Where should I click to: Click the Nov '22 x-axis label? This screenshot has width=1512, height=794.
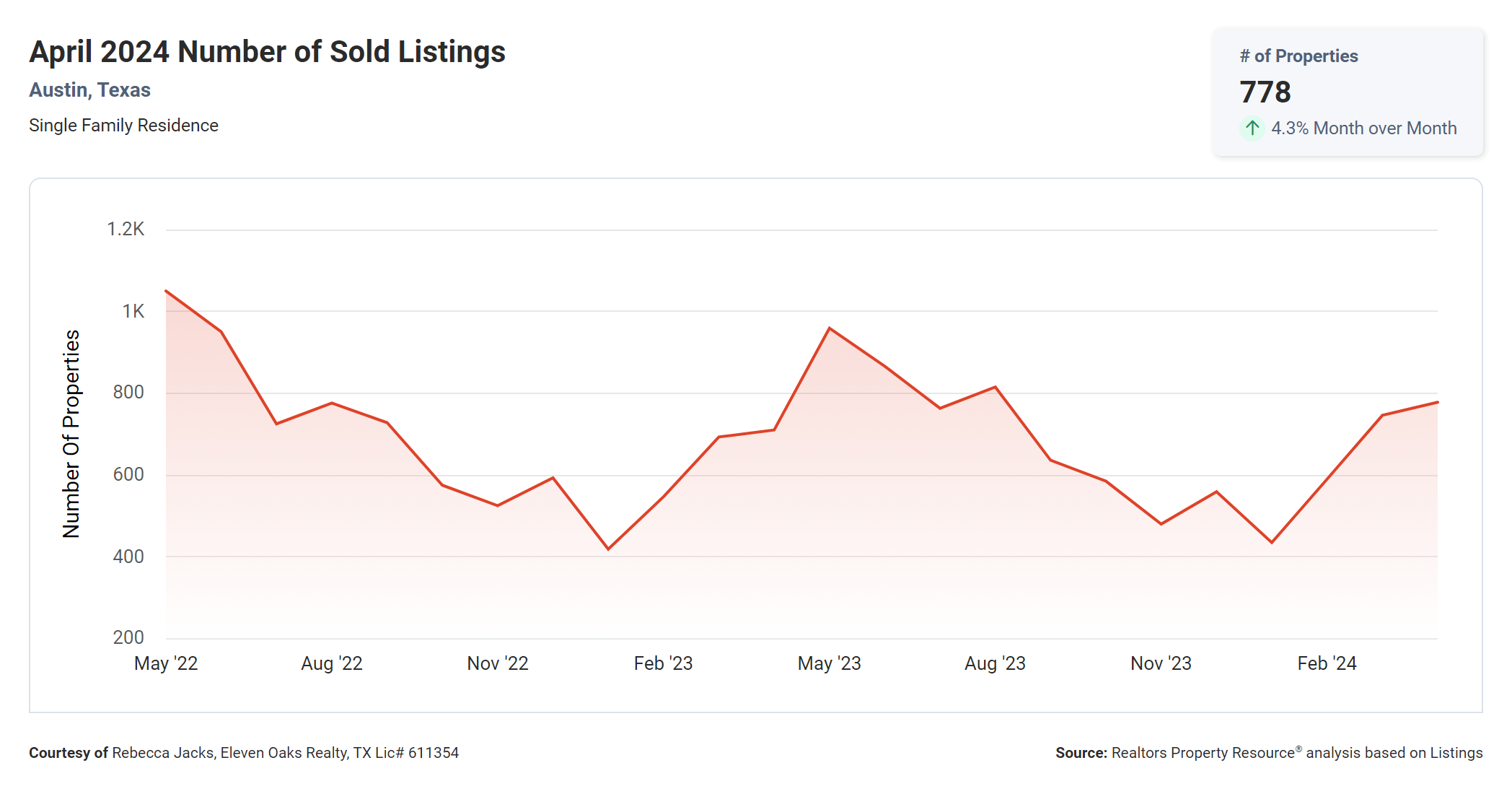[x=498, y=663]
